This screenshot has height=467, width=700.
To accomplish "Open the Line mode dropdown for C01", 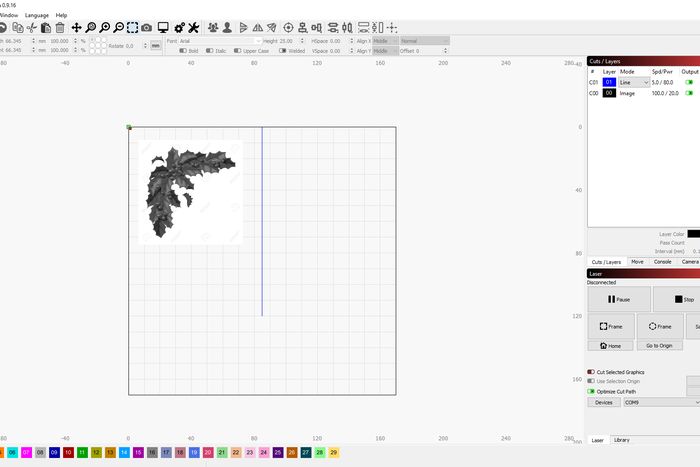I will (x=634, y=82).
